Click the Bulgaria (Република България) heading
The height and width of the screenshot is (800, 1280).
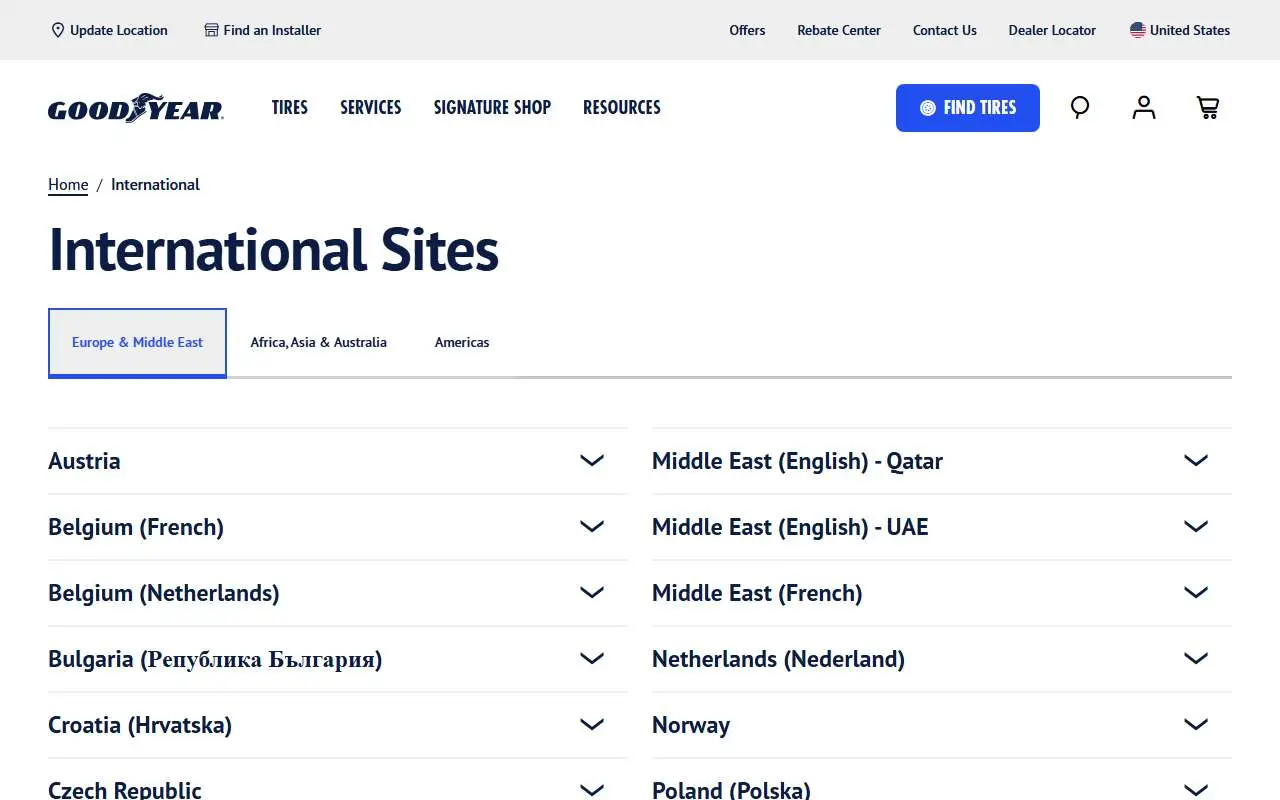[x=215, y=659]
